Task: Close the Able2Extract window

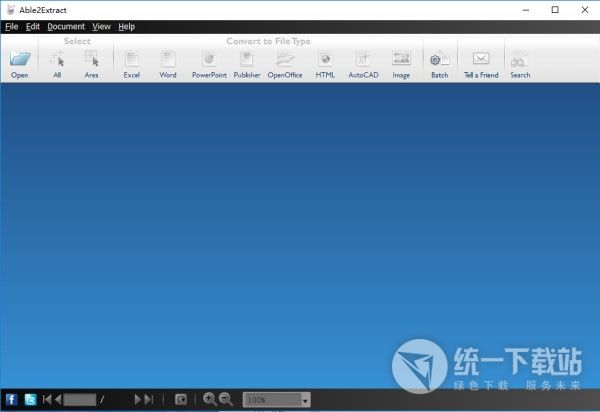Action: point(585,10)
